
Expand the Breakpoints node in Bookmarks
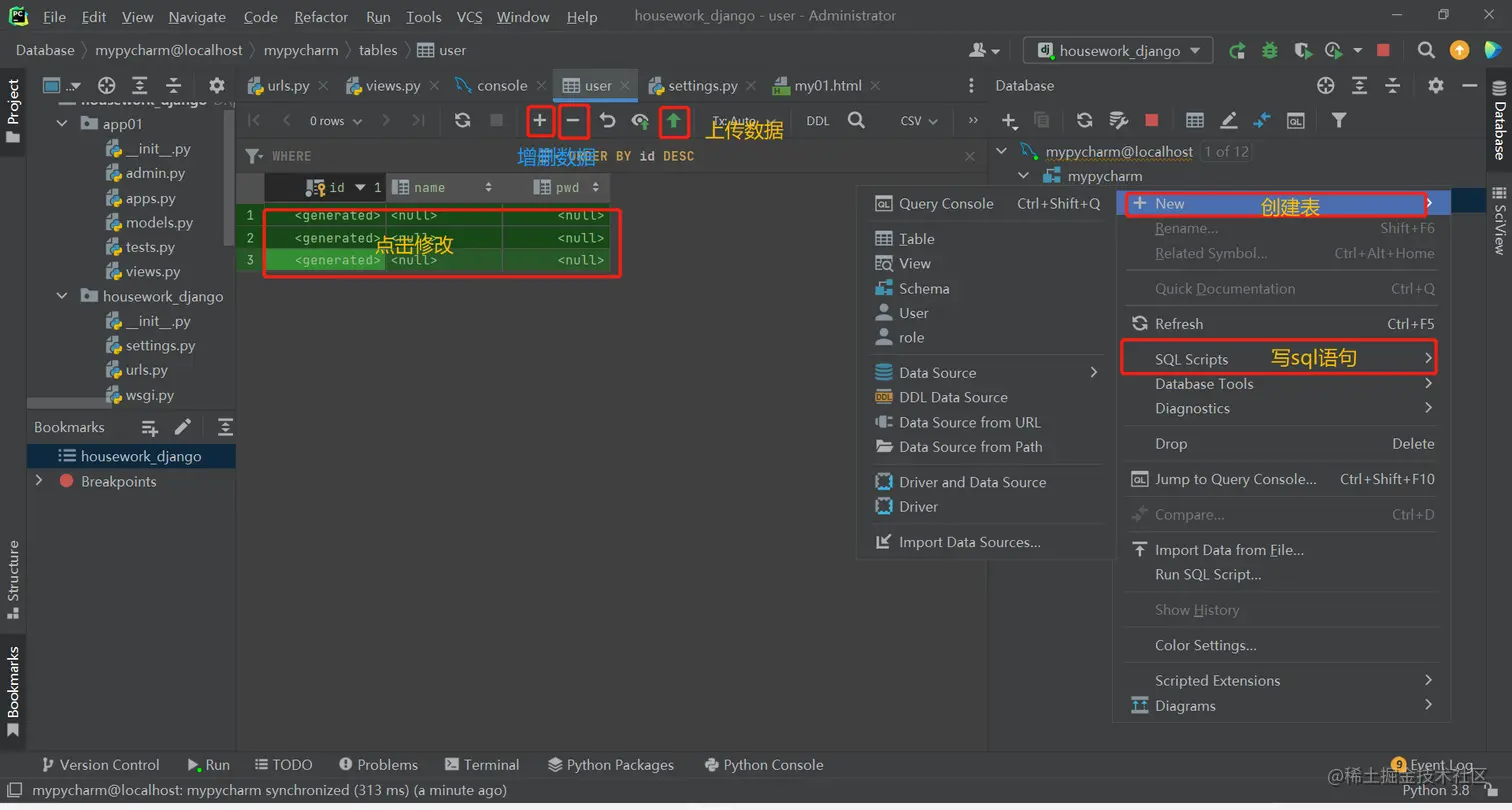click(39, 481)
